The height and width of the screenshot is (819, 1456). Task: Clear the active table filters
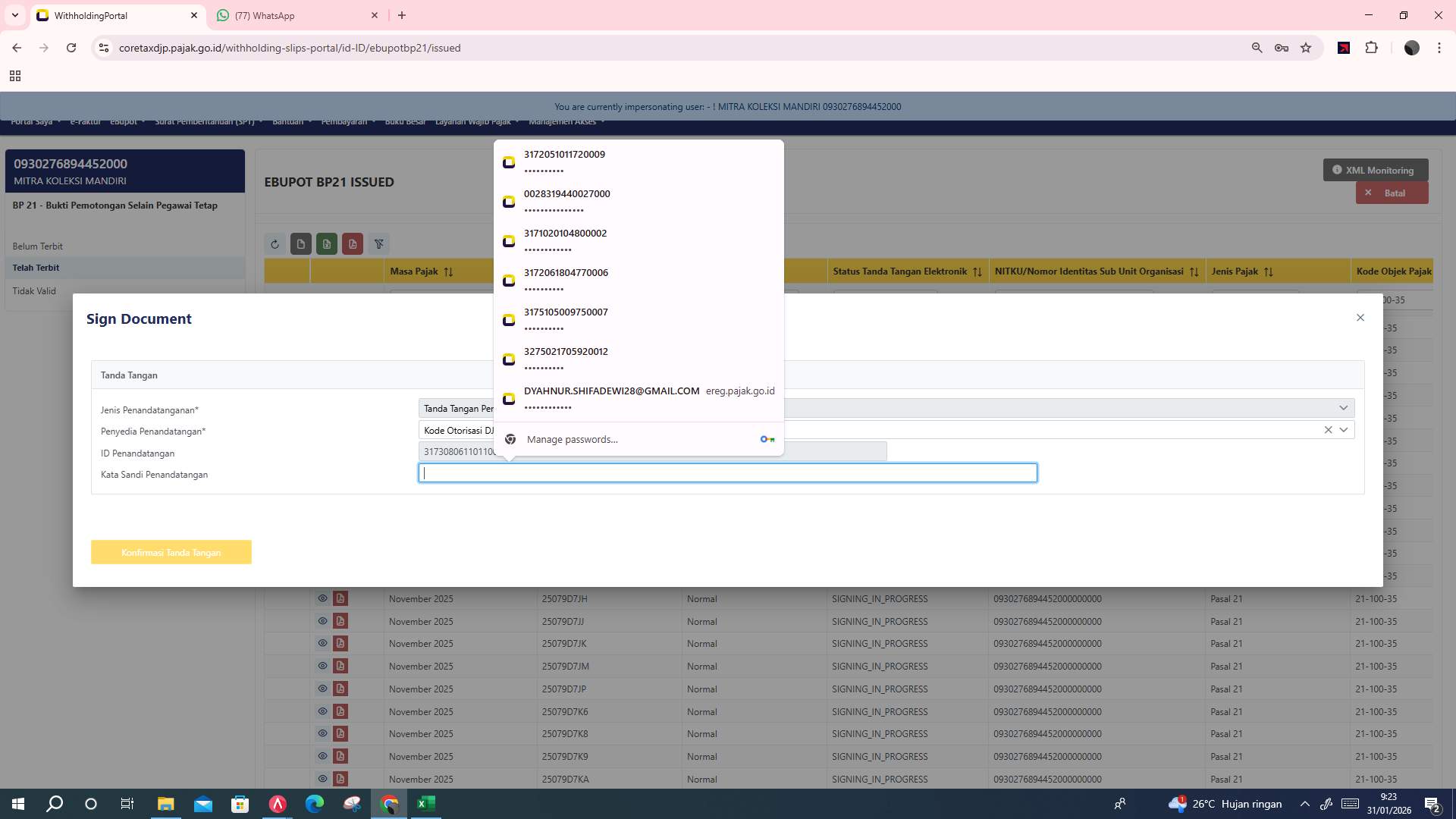tap(379, 243)
